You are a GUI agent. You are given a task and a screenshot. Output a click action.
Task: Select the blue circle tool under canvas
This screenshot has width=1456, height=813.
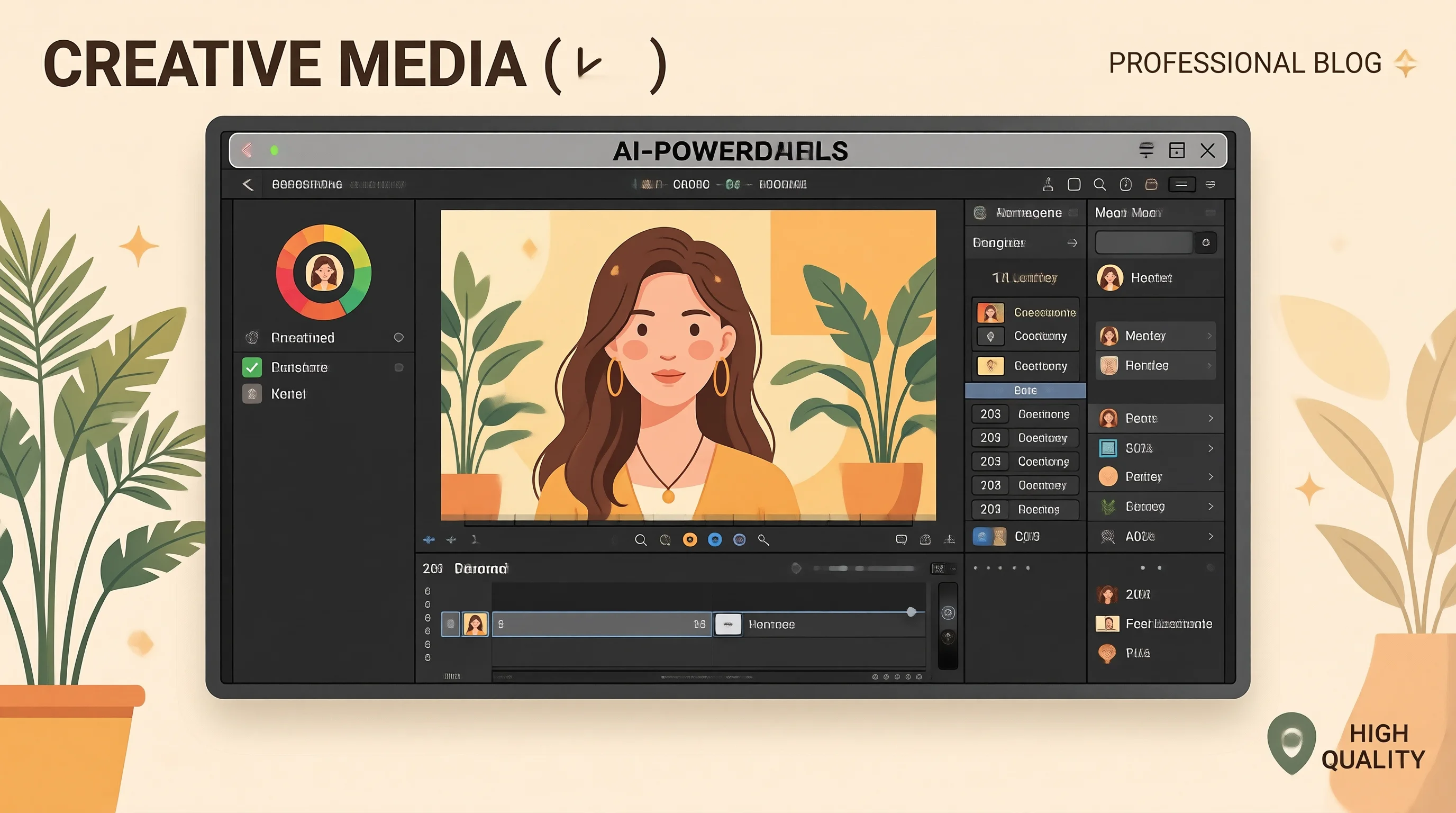coord(715,540)
